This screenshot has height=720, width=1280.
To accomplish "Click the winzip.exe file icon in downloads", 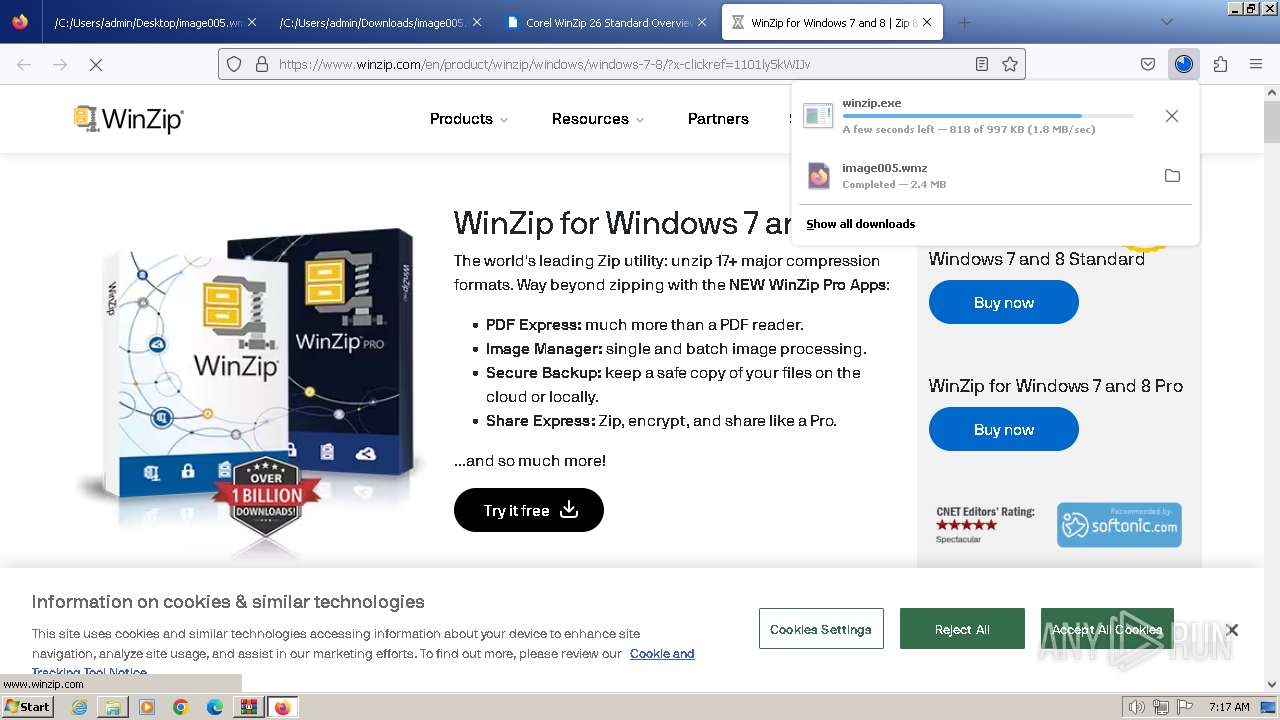I will [818, 116].
